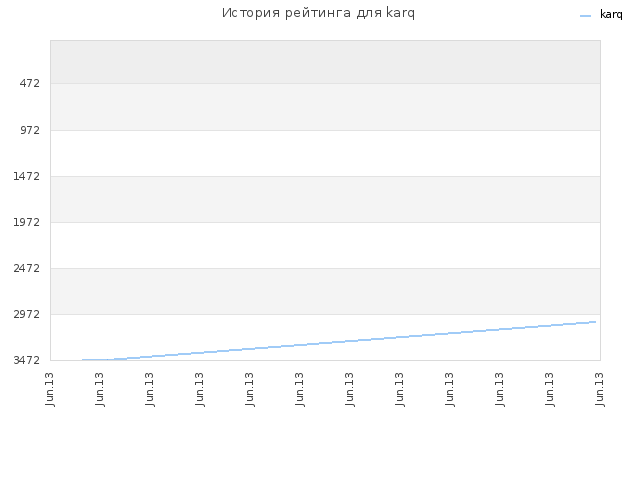Select the 1972 y-axis label
Screen dimensions: 640x480
(27, 222)
